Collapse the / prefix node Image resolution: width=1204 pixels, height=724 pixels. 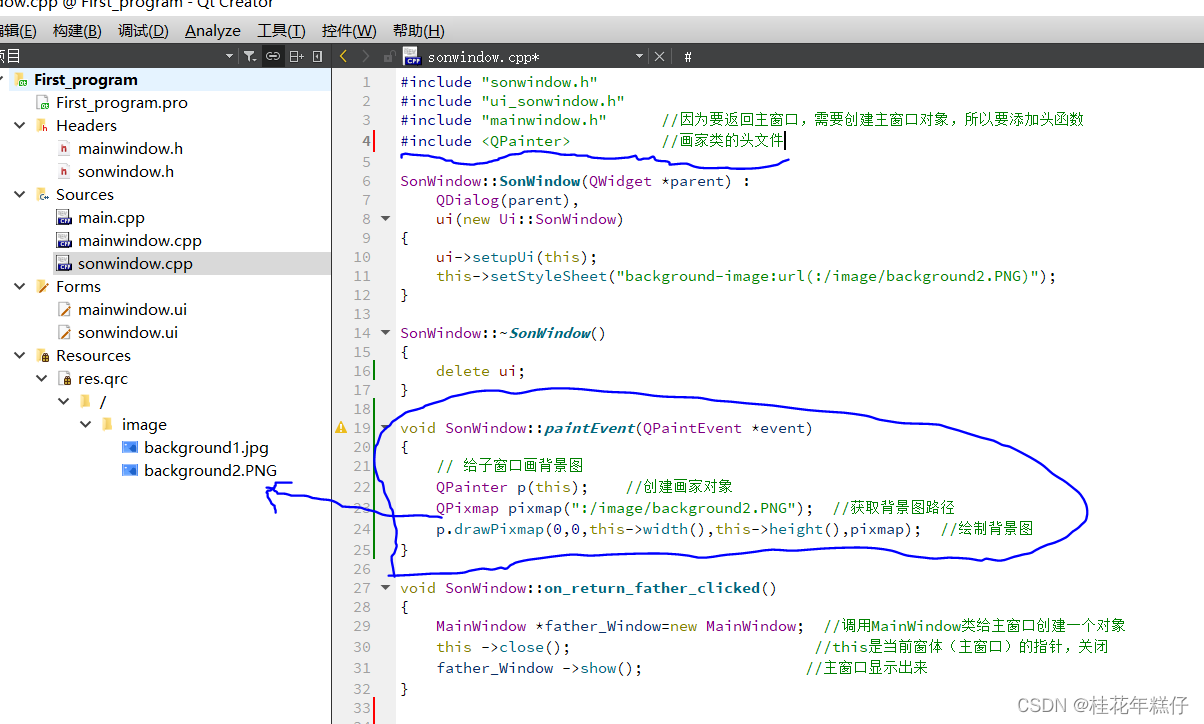(63, 402)
